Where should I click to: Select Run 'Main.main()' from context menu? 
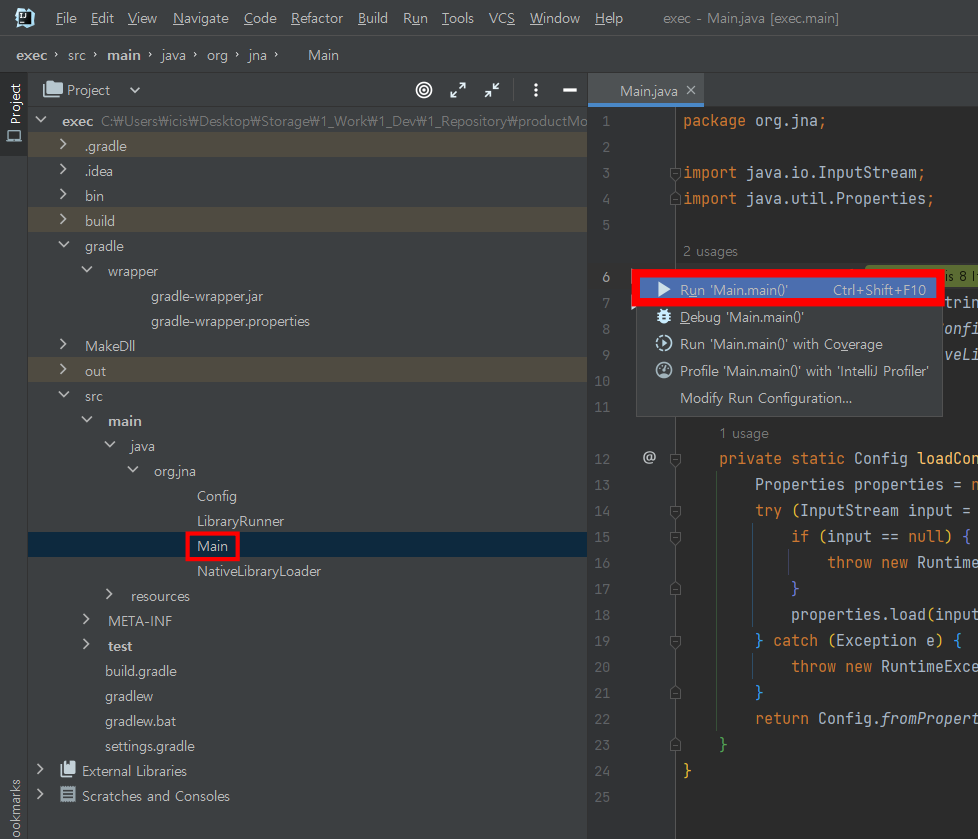(790, 290)
